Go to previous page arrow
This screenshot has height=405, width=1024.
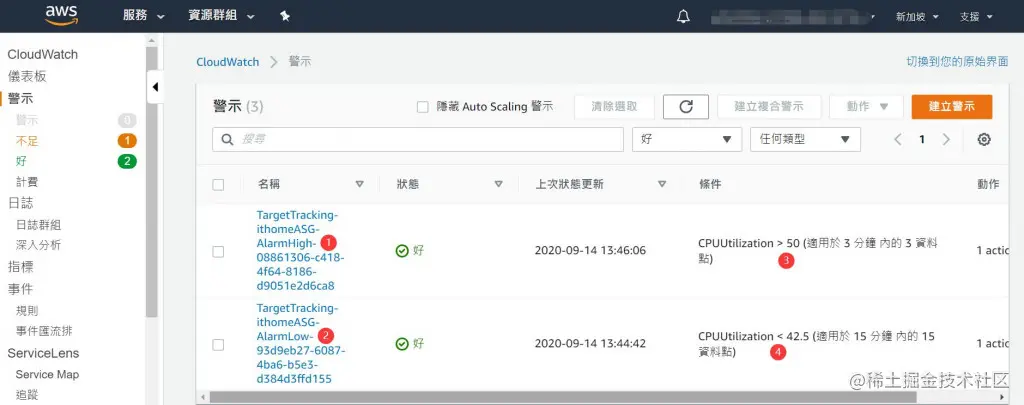tap(898, 139)
